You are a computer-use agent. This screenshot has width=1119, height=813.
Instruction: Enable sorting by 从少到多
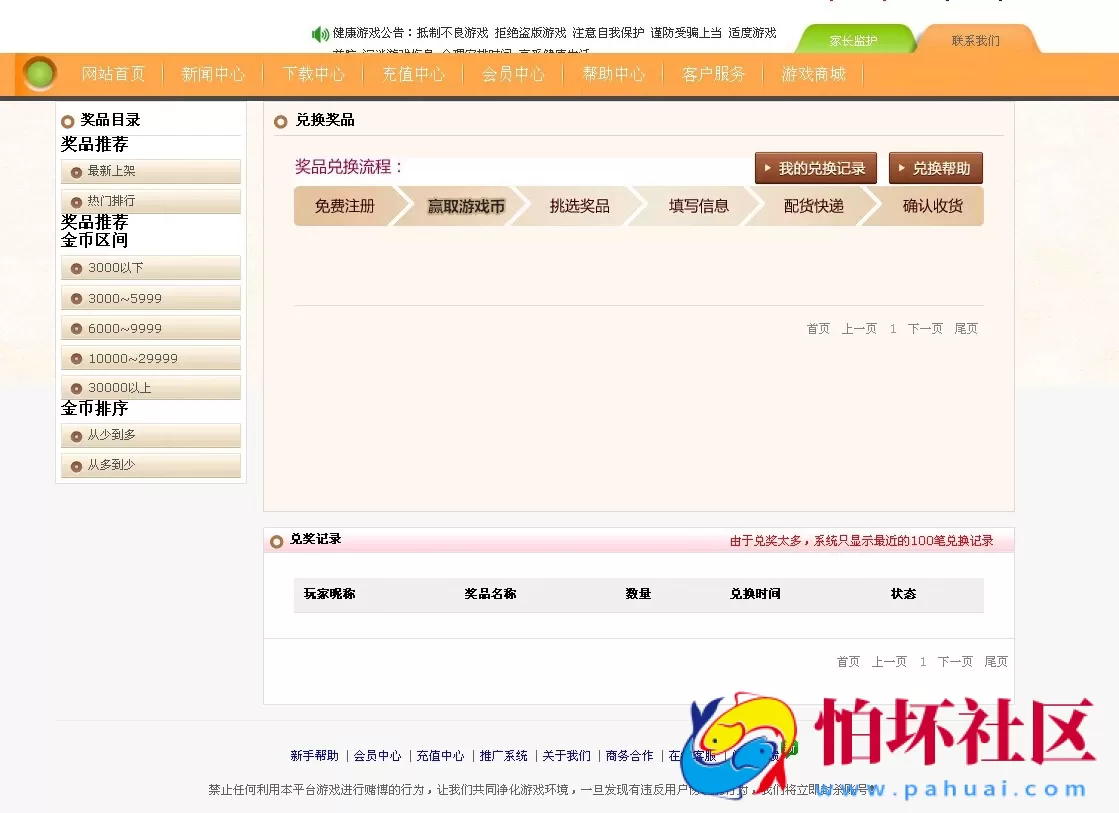(150, 435)
